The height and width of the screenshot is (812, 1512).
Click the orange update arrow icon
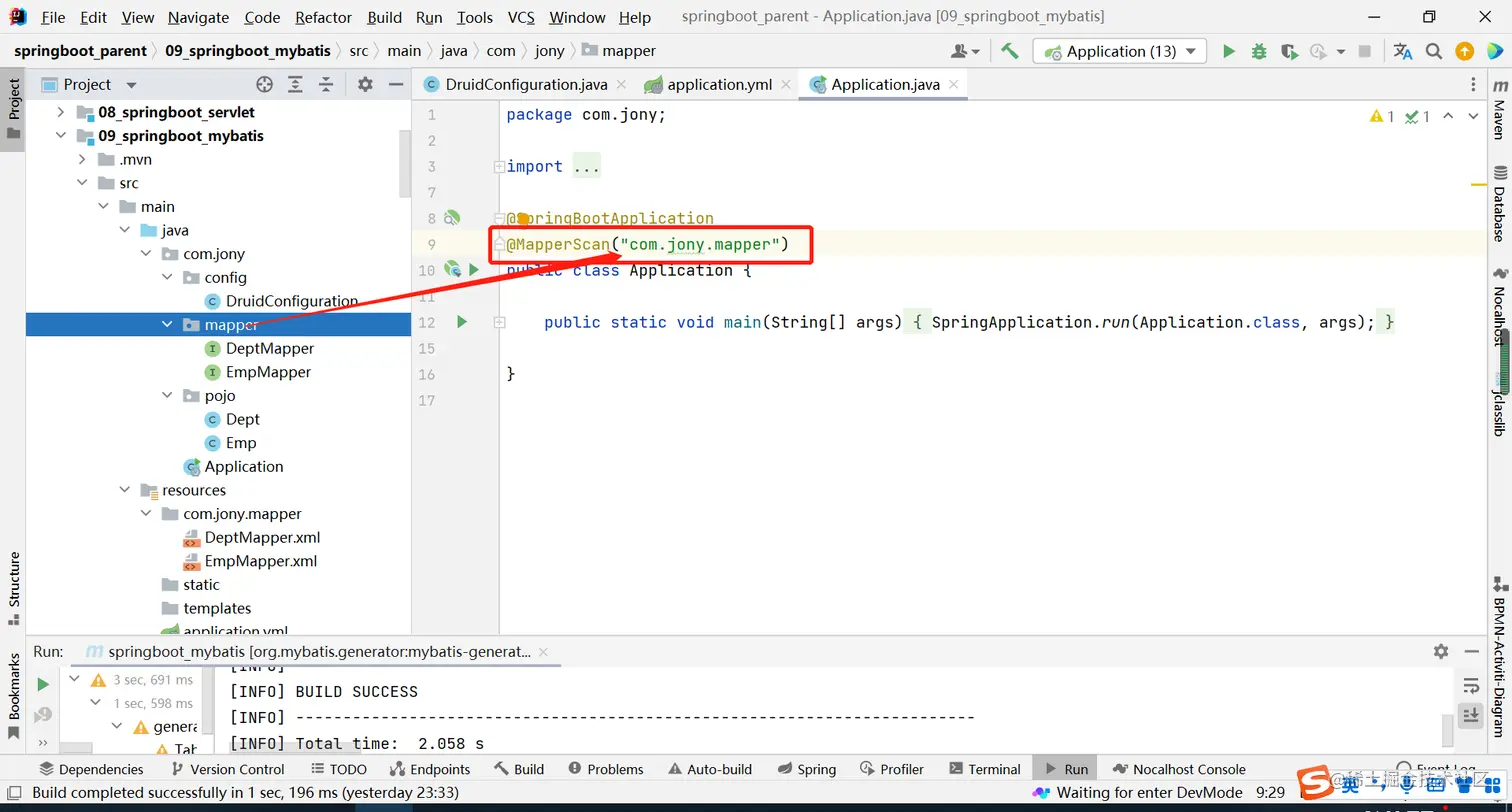1464,51
